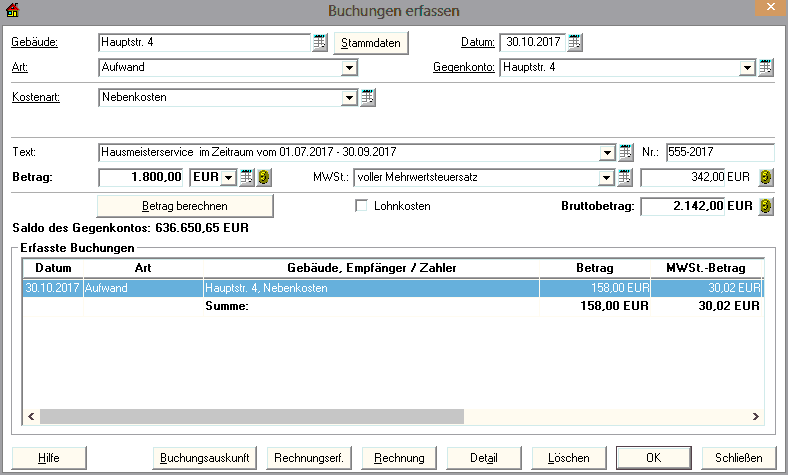Expand the Art dropdown showing Aufwand
This screenshot has height=475, width=788.
click(x=349, y=68)
